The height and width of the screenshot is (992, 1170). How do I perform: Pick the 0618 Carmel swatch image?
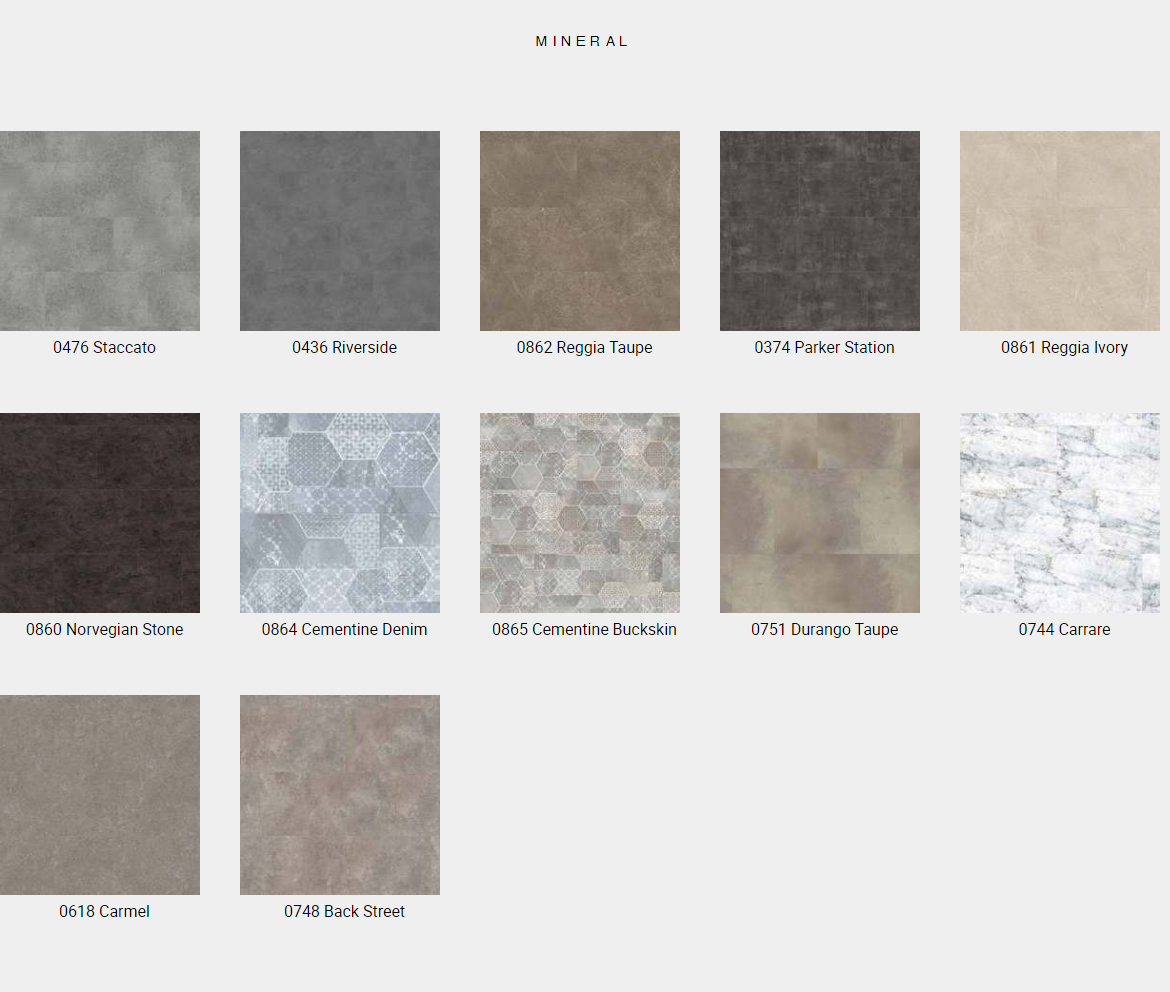click(x=100, y=795)
